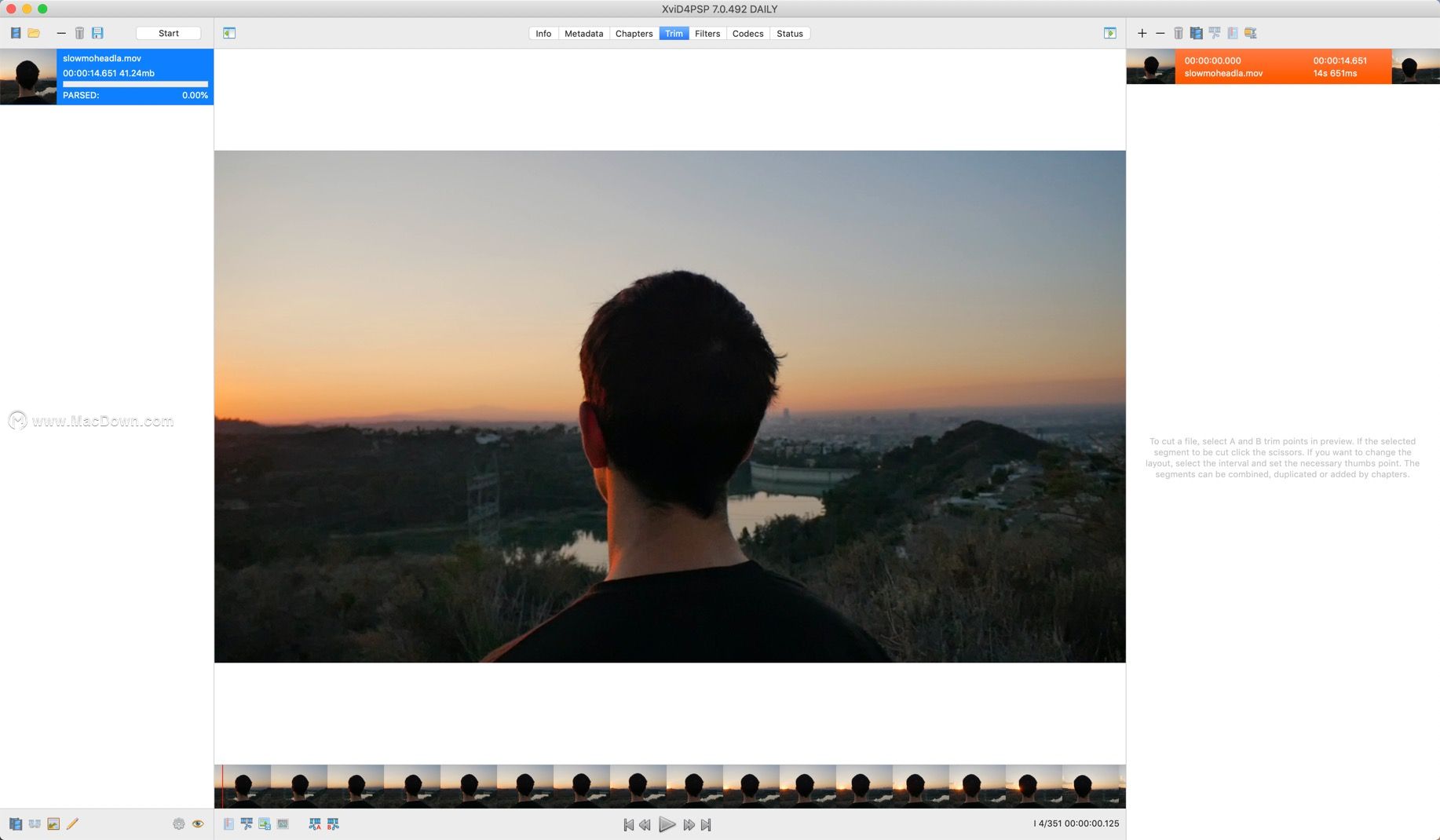
Task: Edit segment info with the pencil icon
Action: click(72, 824)
